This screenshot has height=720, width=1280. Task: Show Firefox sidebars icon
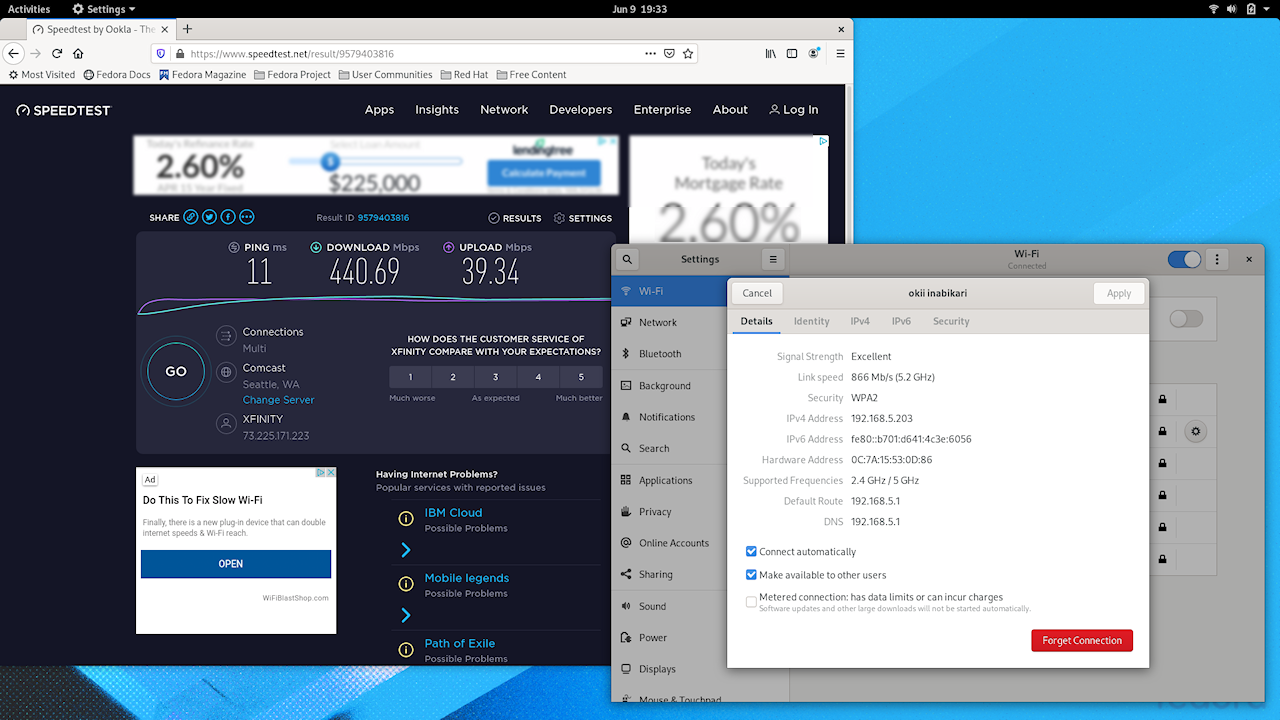(792, 53)
